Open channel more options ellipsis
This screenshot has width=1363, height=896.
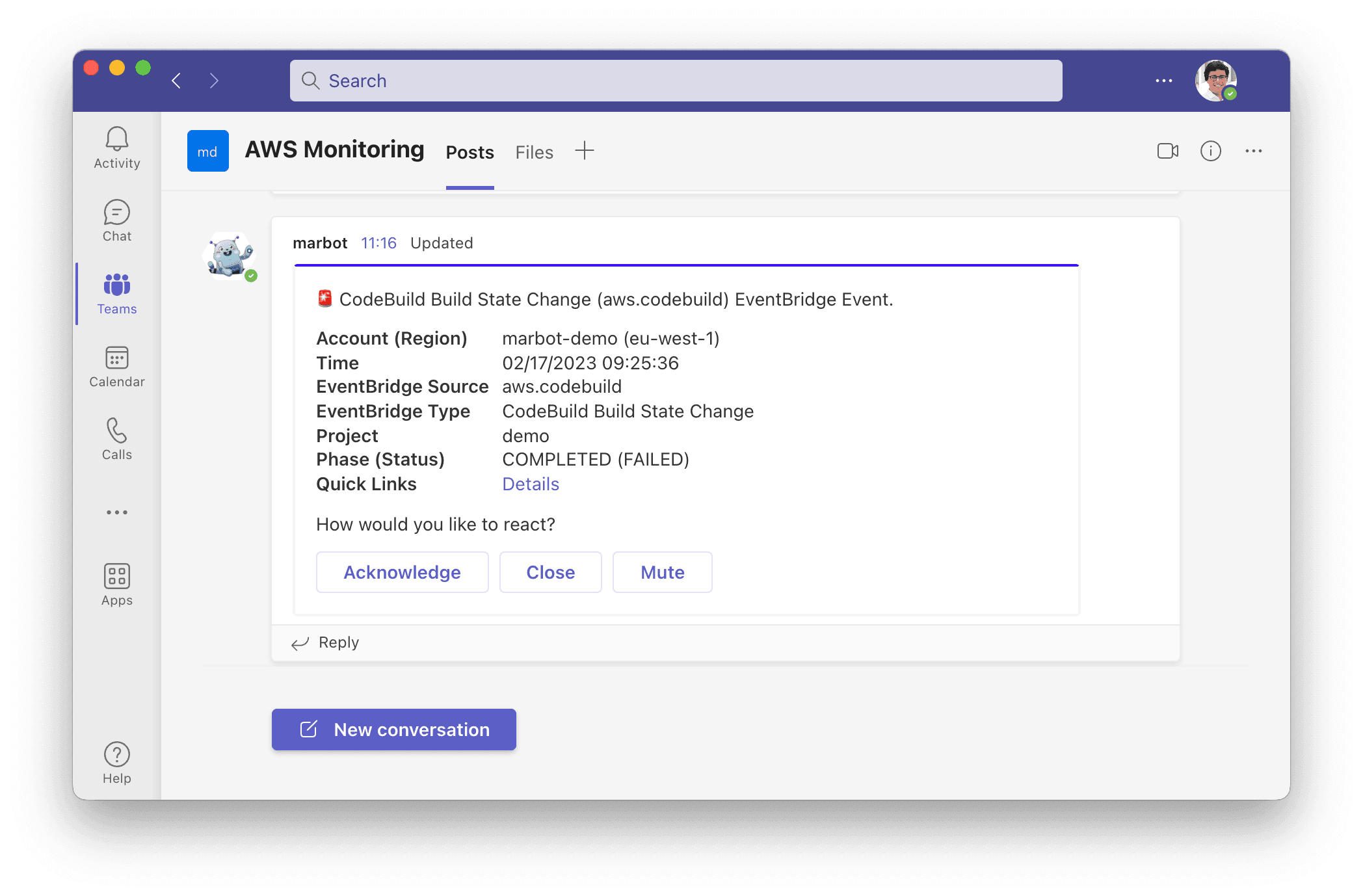[1254, 151]
